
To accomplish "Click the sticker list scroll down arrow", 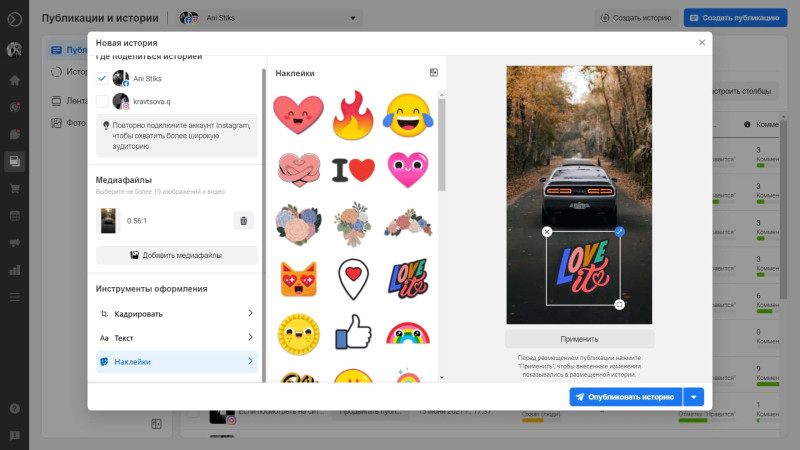I will tap(442, 378).
